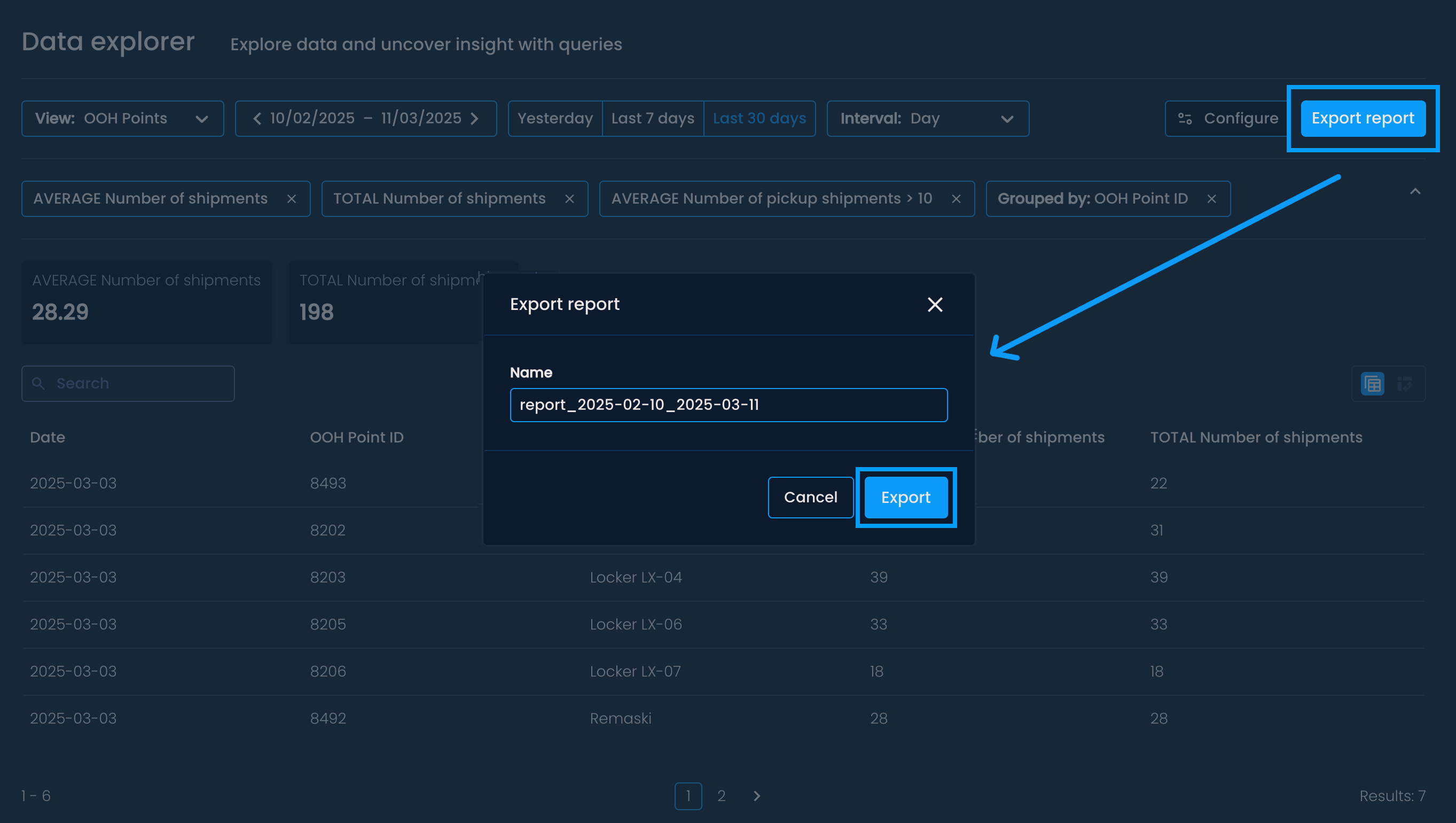The height and width of the screenshot is (823, 1456).
Task: Go to previous date range arrow
Action: [x=257, y=118]
